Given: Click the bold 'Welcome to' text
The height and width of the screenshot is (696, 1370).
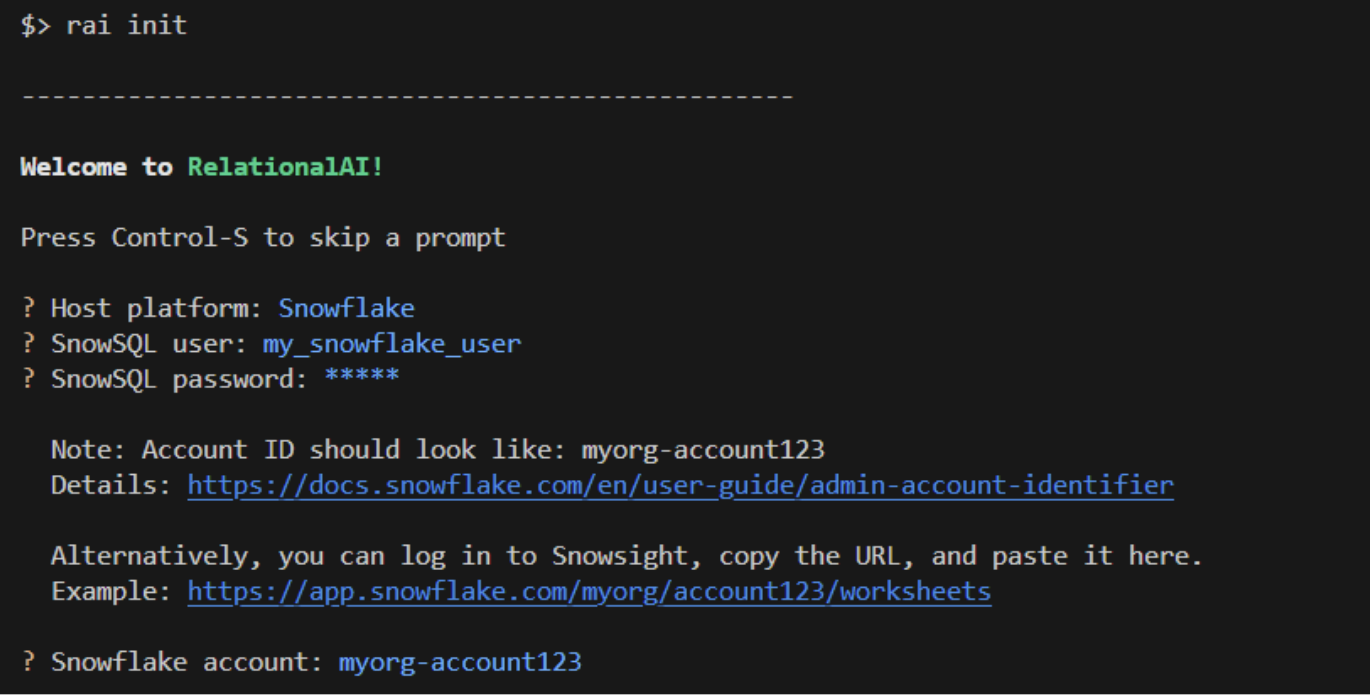Looking at the screenshot, I should point(96,167).
